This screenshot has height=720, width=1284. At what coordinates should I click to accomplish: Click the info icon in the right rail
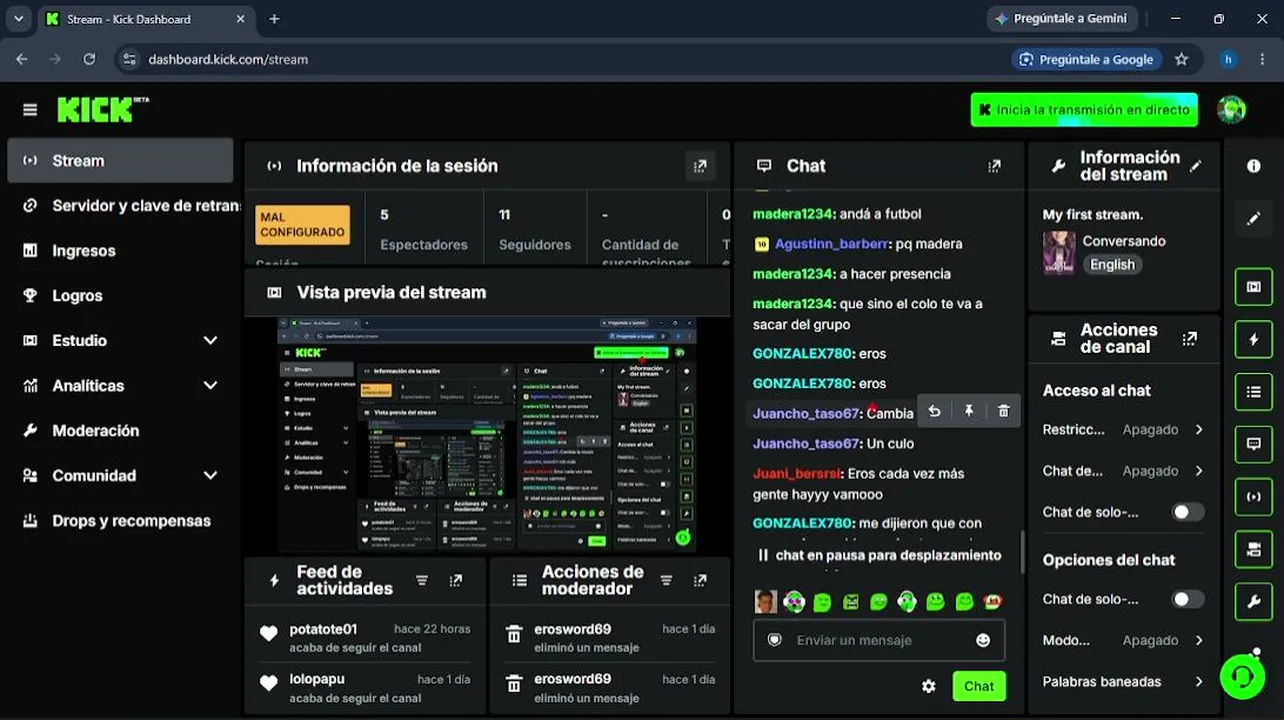[1254, 166]
